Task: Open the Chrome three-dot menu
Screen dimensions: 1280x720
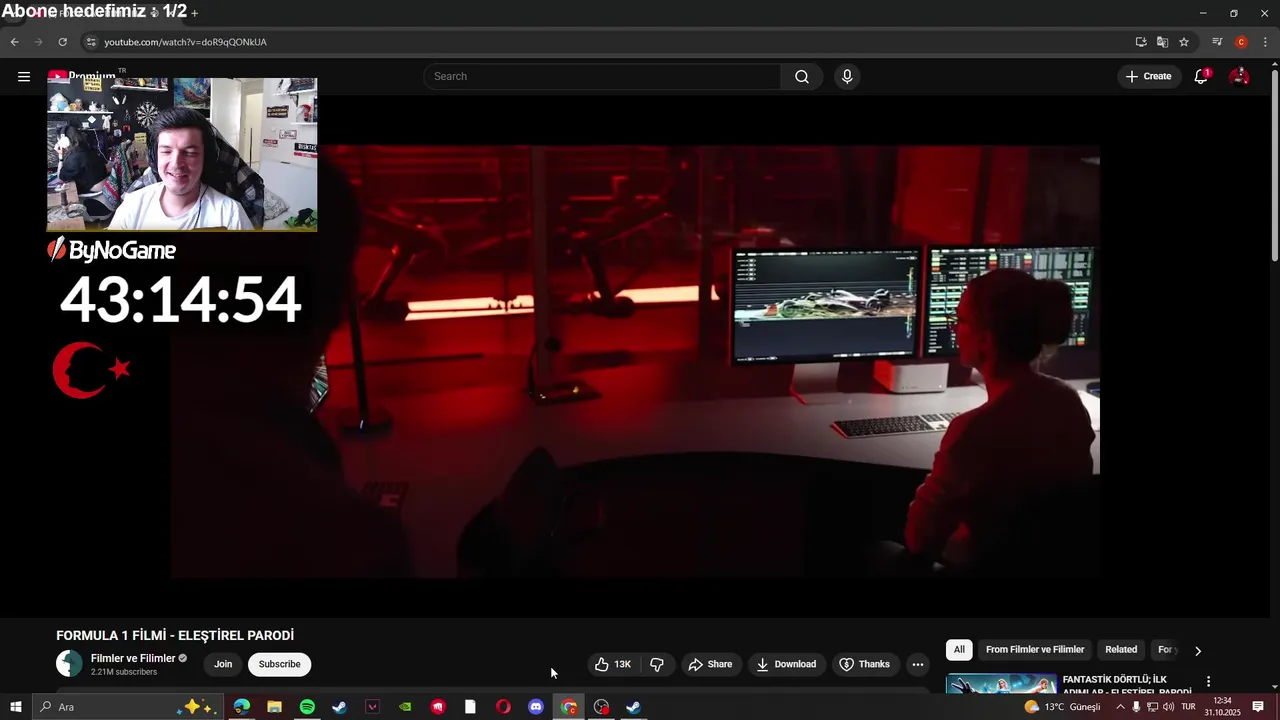Action: pos(1265,42)
